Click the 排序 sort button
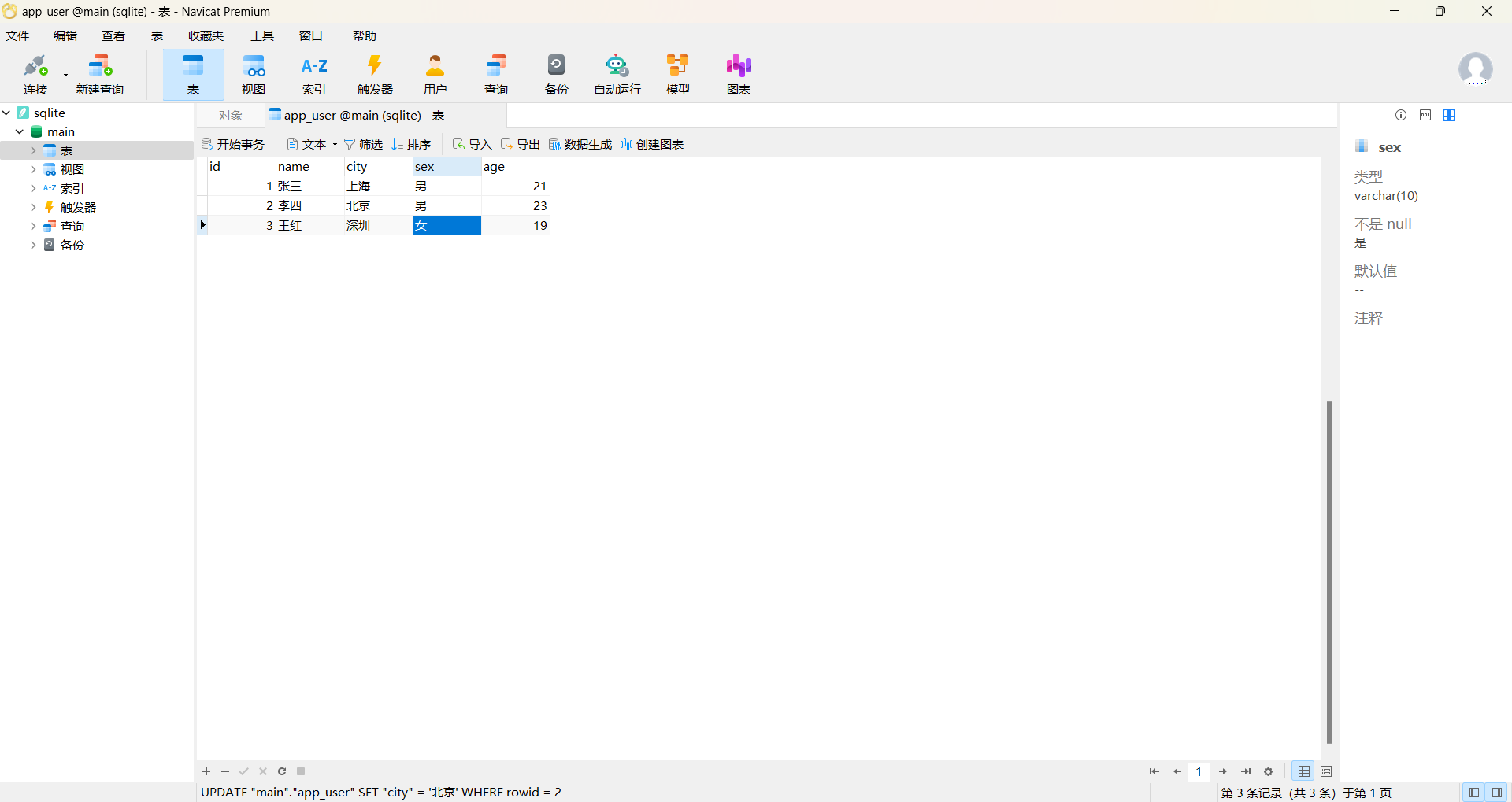 411,144
